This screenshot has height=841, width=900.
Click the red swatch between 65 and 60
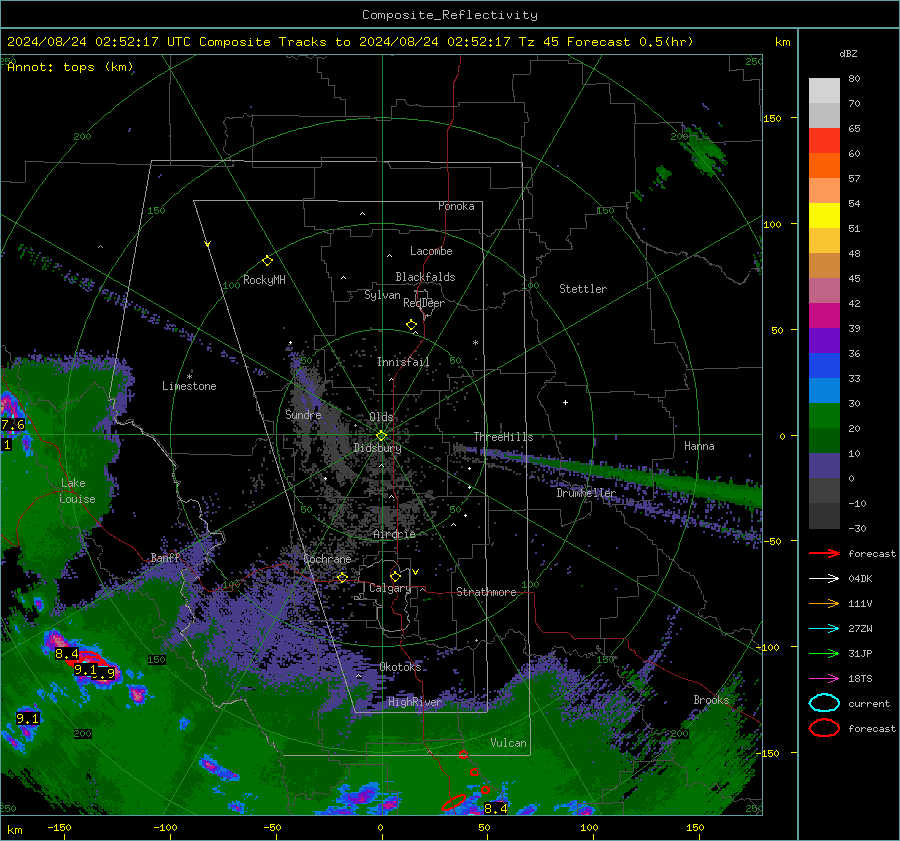tap(824, 141)
